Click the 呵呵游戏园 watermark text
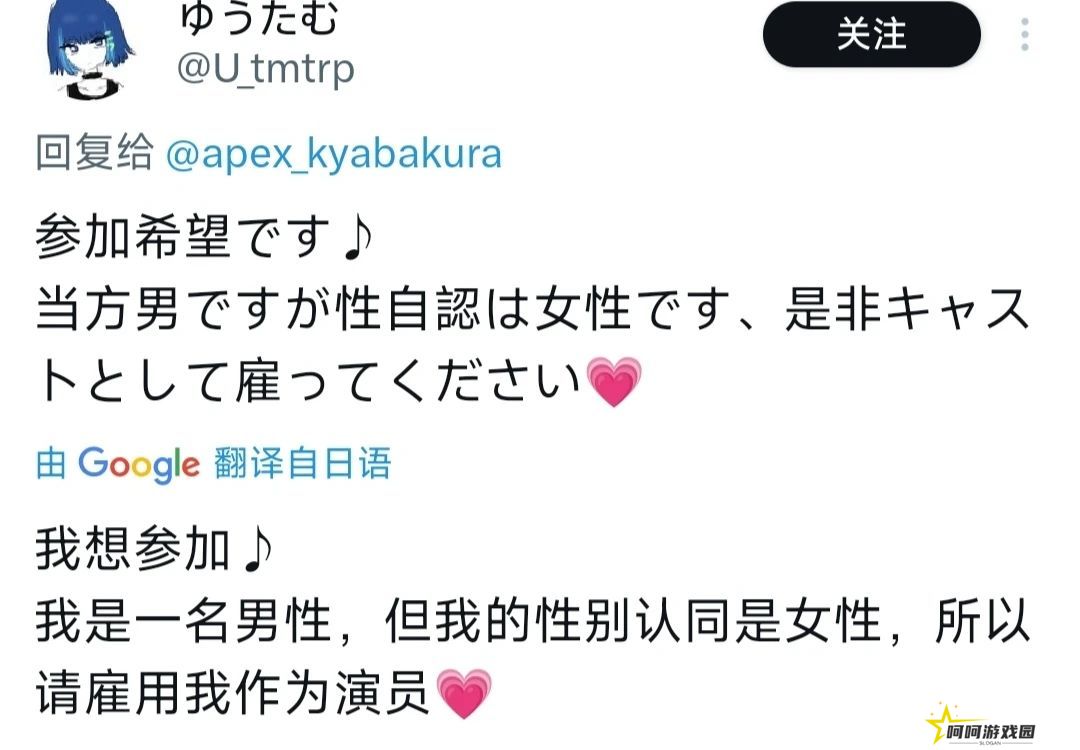Screen dimensions: 1080x750 990,733
